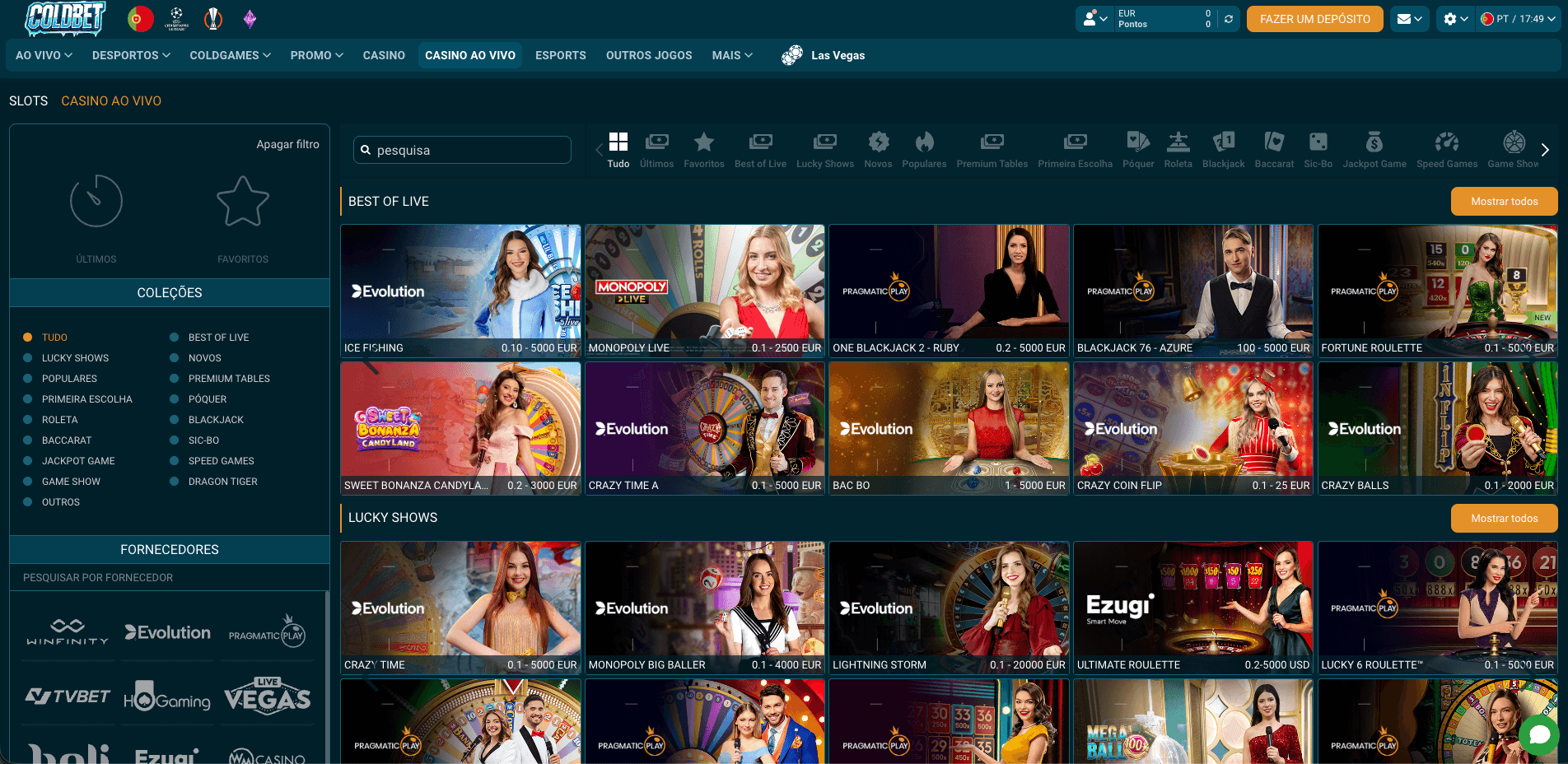The height and width of the screenshot is (764, 1568).
Task: Select the TUDO collection radio
Action: click(27, 338)
